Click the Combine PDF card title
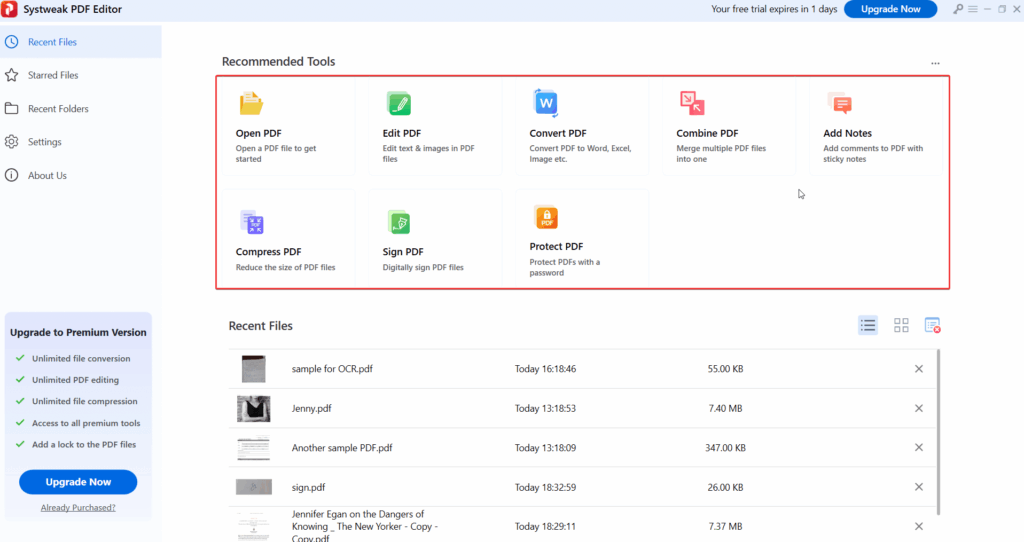 tap(707, 133)
